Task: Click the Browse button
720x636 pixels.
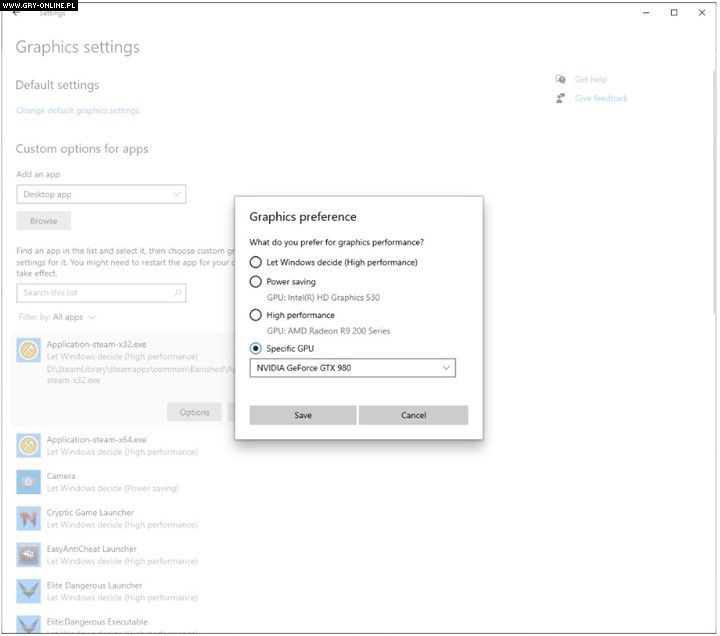Action: point(44,221)
